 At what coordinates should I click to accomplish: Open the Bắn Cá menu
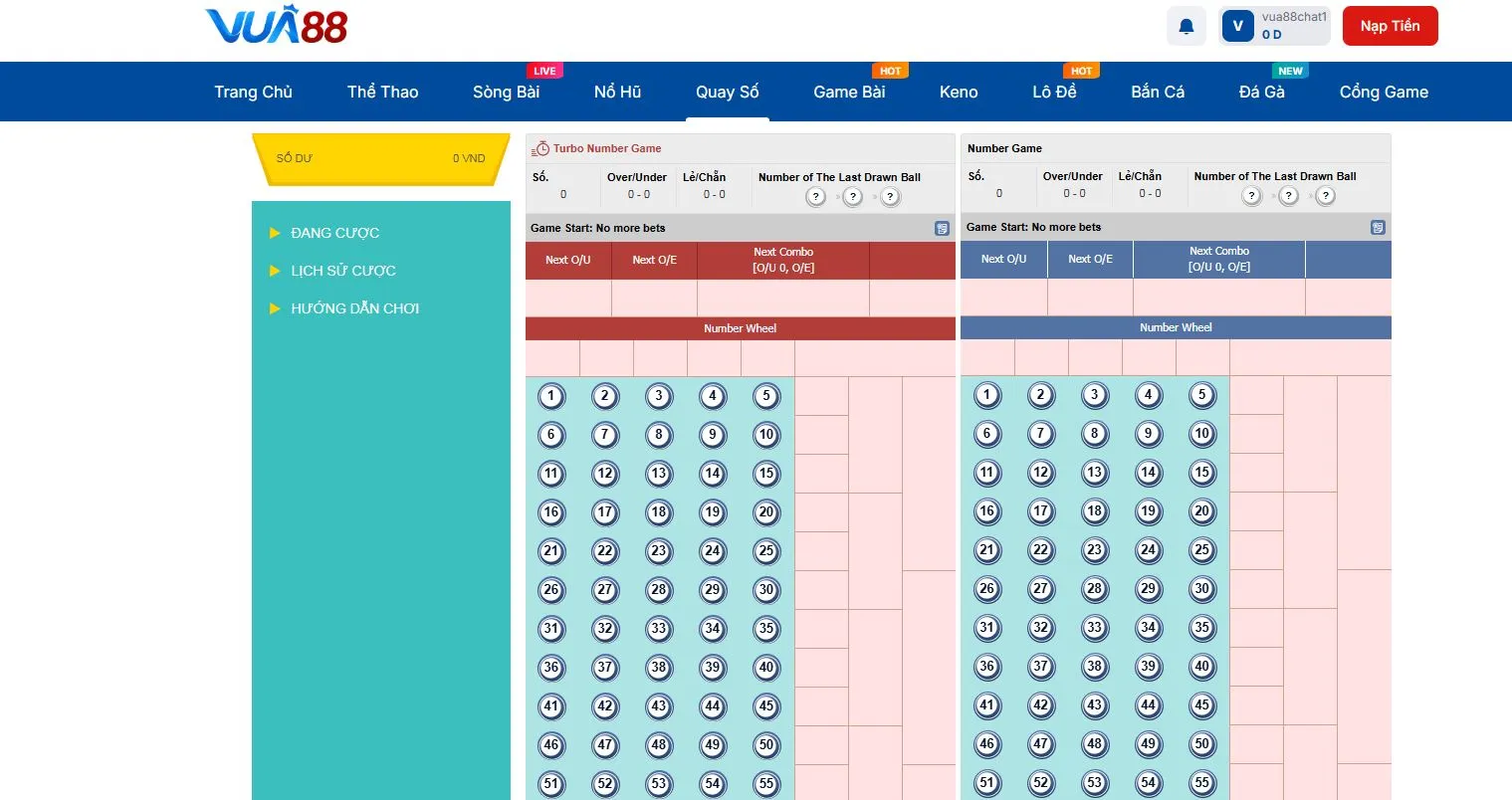point(1158,92)
